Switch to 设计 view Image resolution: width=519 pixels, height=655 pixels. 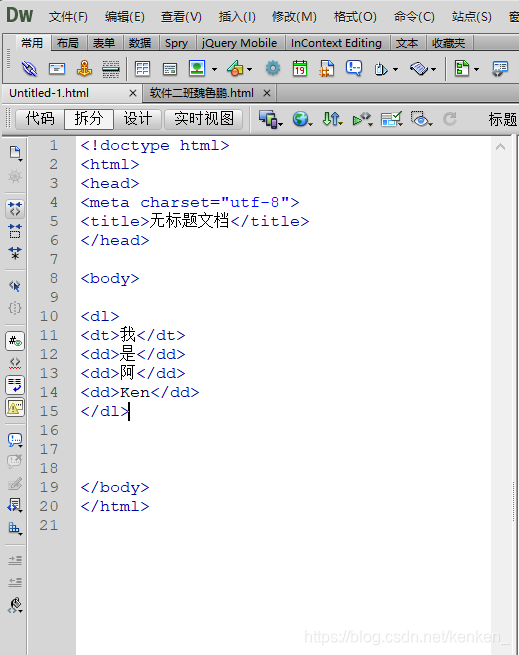click(x=137, y=119)
